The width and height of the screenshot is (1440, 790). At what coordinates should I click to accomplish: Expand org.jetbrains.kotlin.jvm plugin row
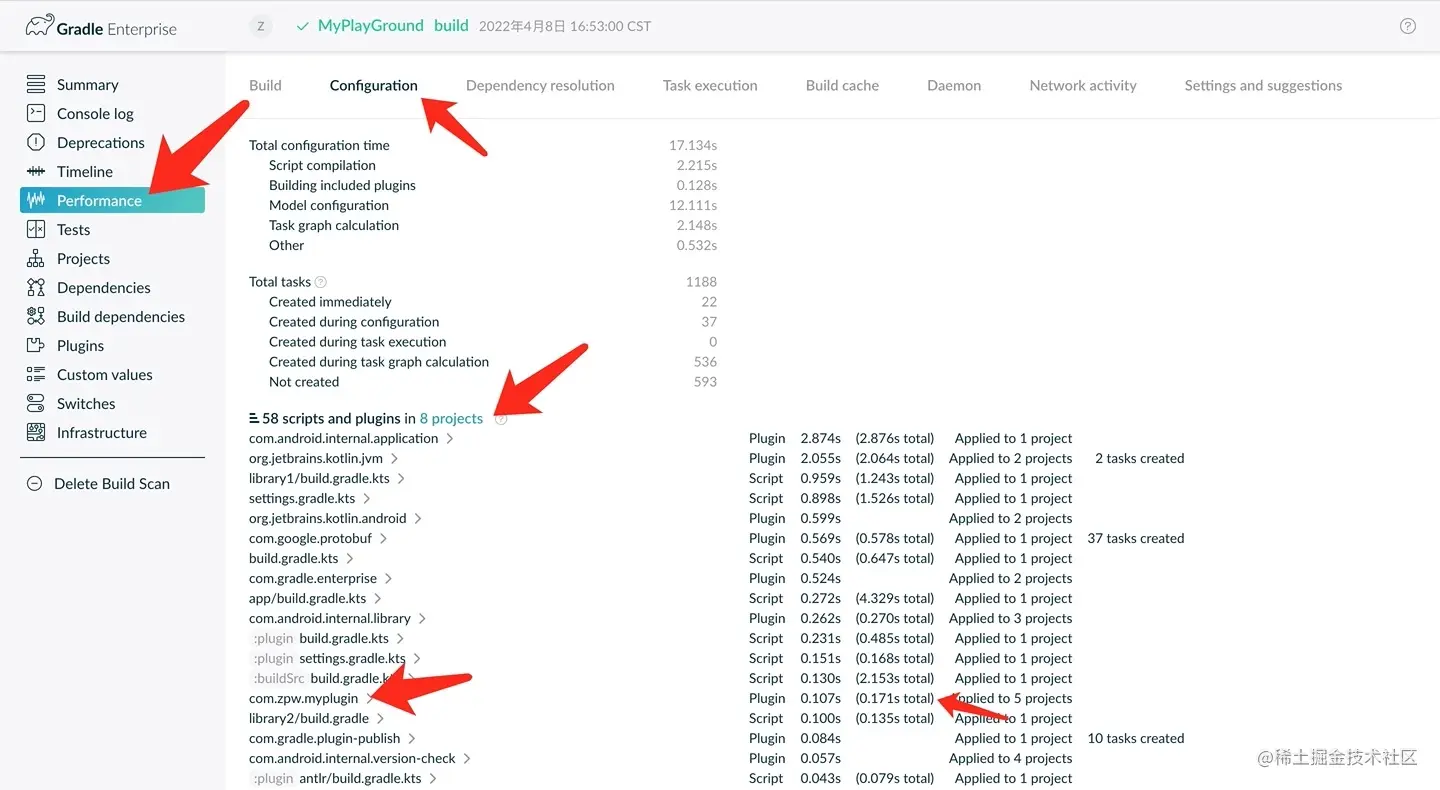coord(395,458)
